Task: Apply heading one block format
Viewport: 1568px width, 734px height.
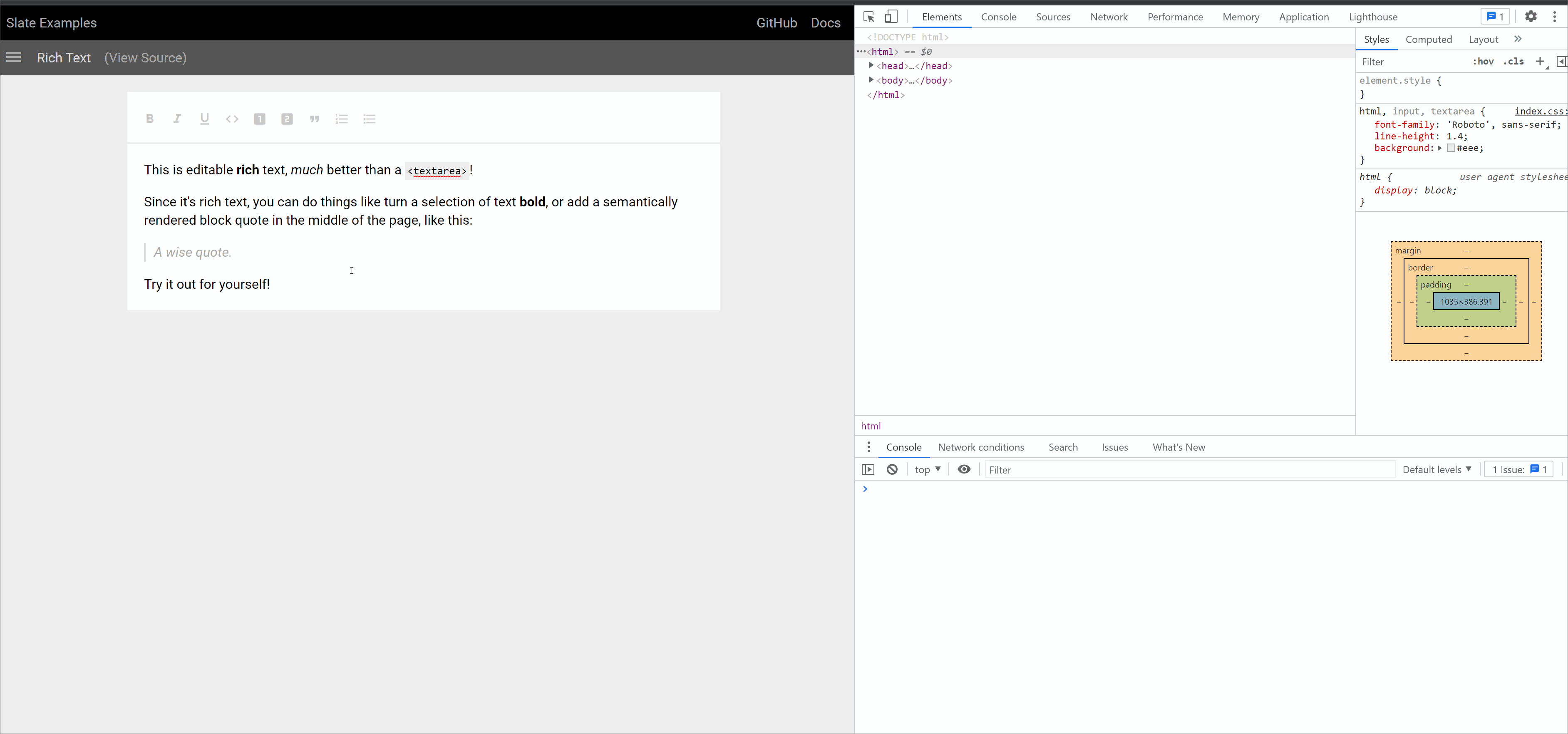Action: [x=259, y=119]
